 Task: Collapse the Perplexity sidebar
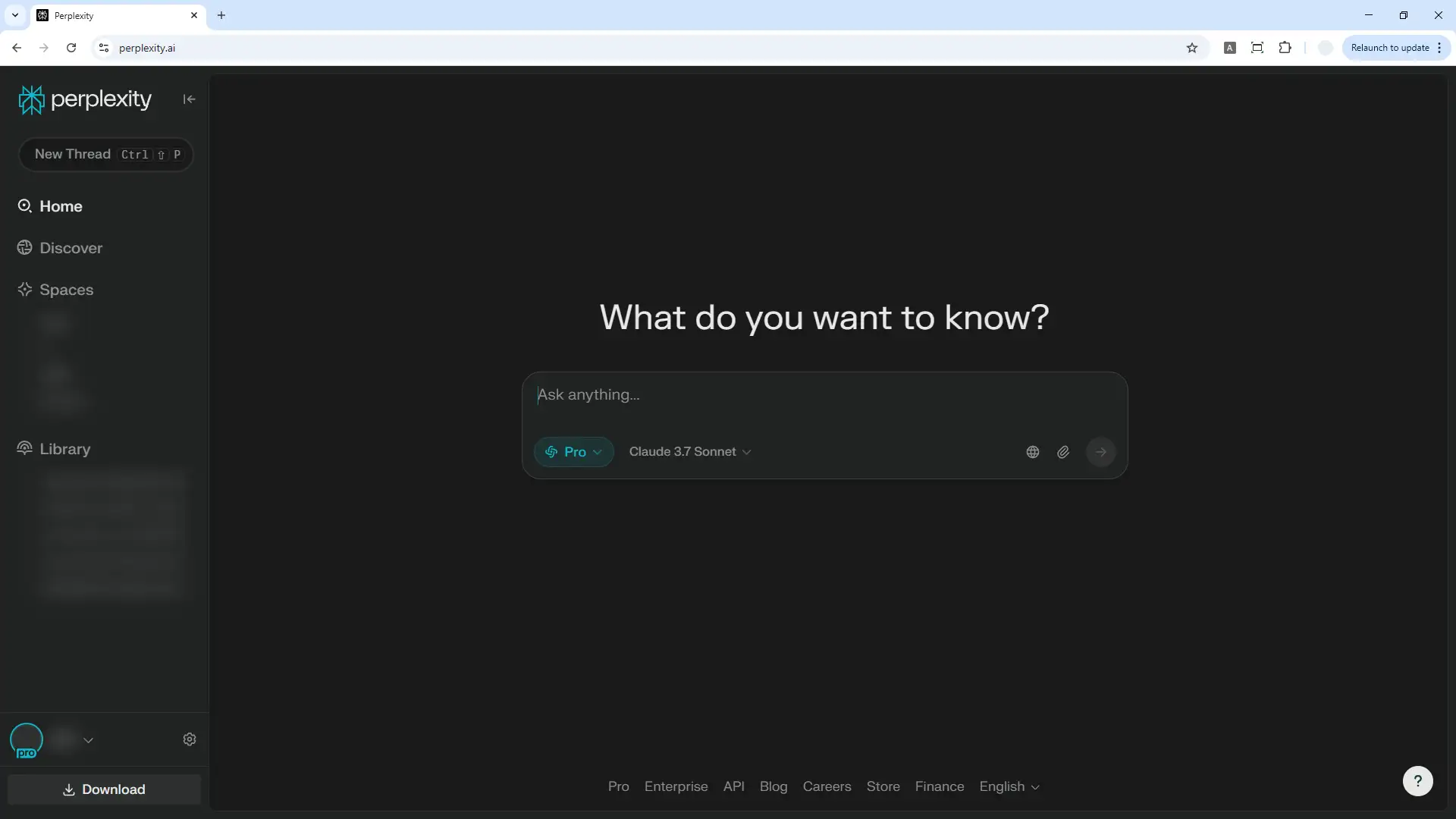[x=189, y=99]
